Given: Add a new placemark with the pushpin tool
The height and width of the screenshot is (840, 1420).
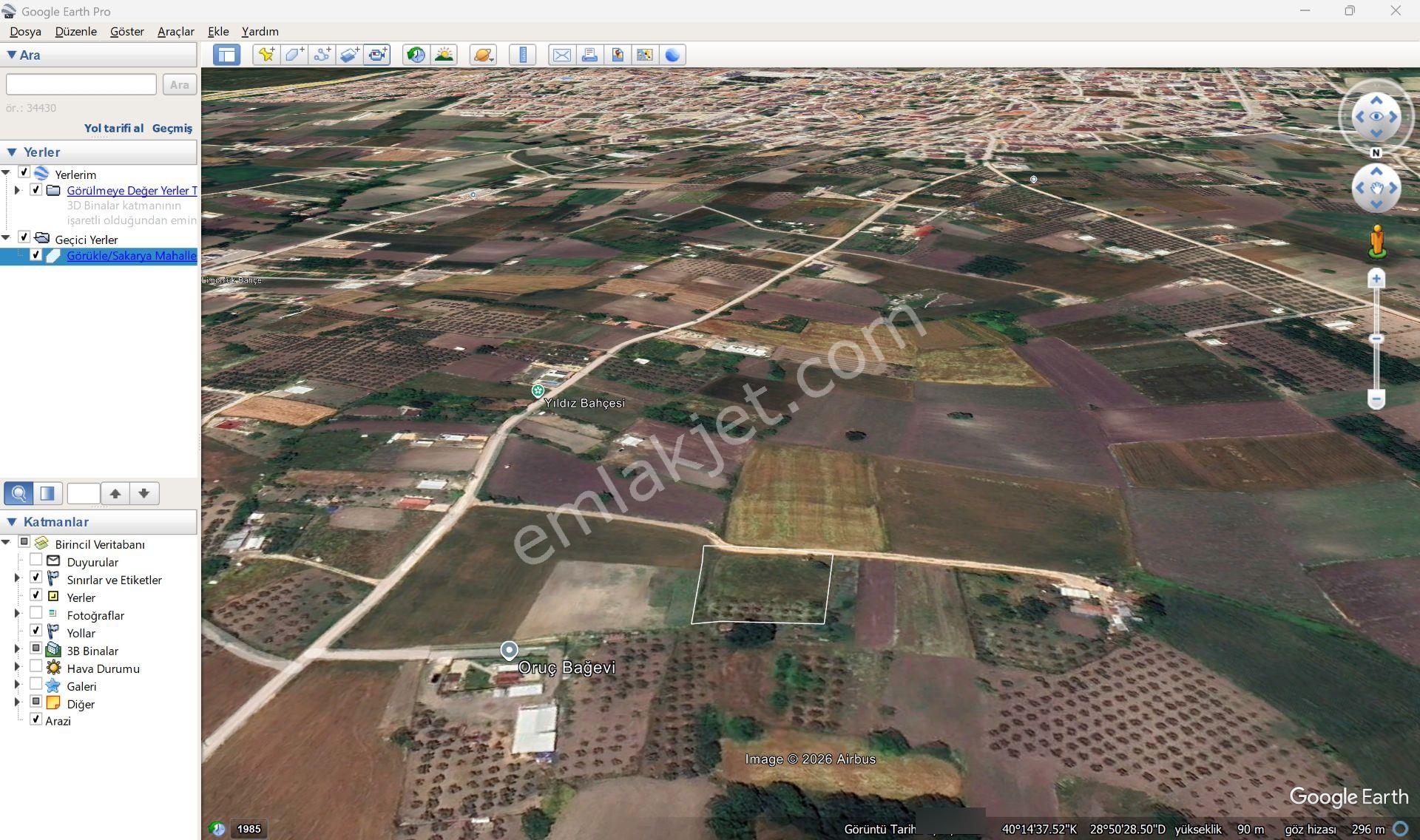Looking at the screenshot, I should [x=266, y=55].
